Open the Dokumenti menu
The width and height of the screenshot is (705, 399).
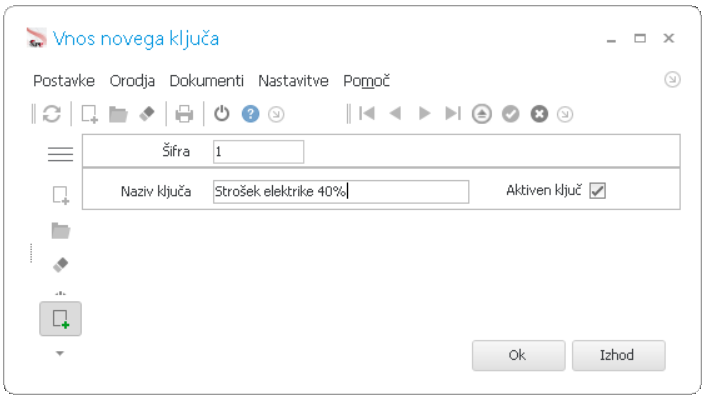206,81
